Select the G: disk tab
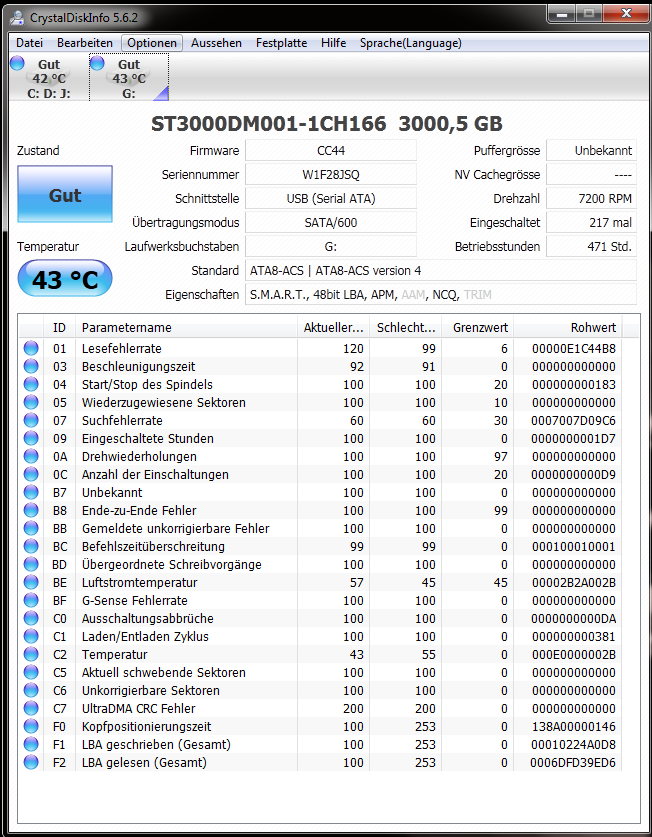The width and height of the screenshot is (652, 837). [129, 78]
